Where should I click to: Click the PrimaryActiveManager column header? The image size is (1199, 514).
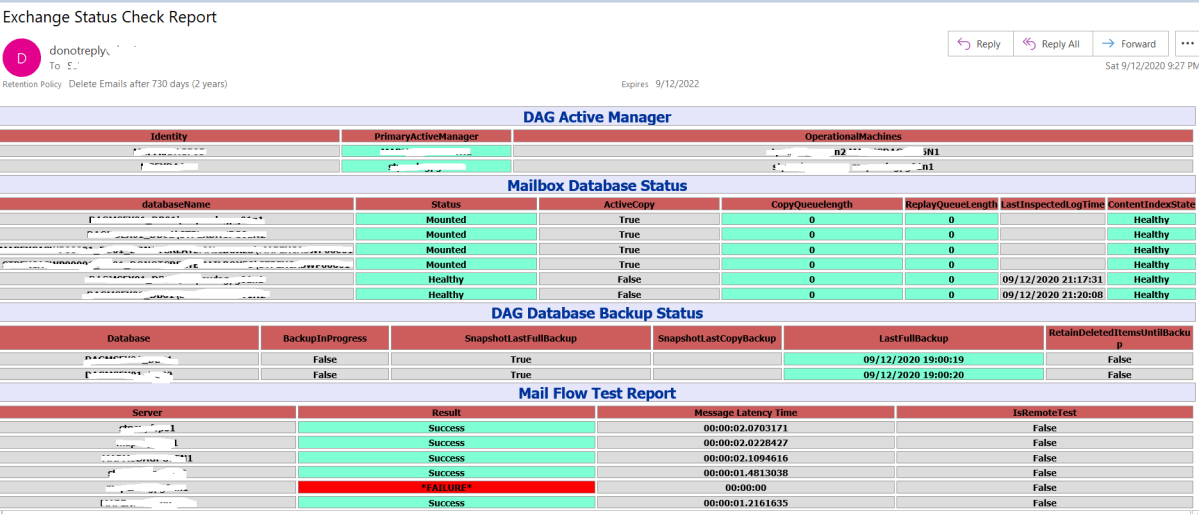[x=426, y=136]
